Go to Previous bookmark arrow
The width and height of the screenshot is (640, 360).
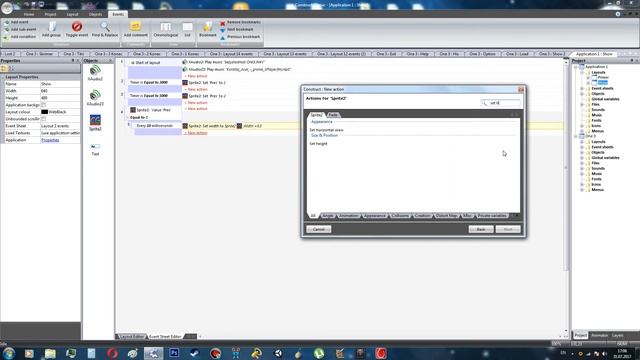pos(222,37)
